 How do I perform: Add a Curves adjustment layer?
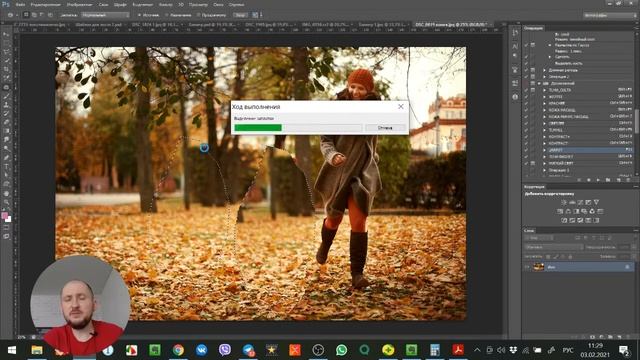coord(580,202)
